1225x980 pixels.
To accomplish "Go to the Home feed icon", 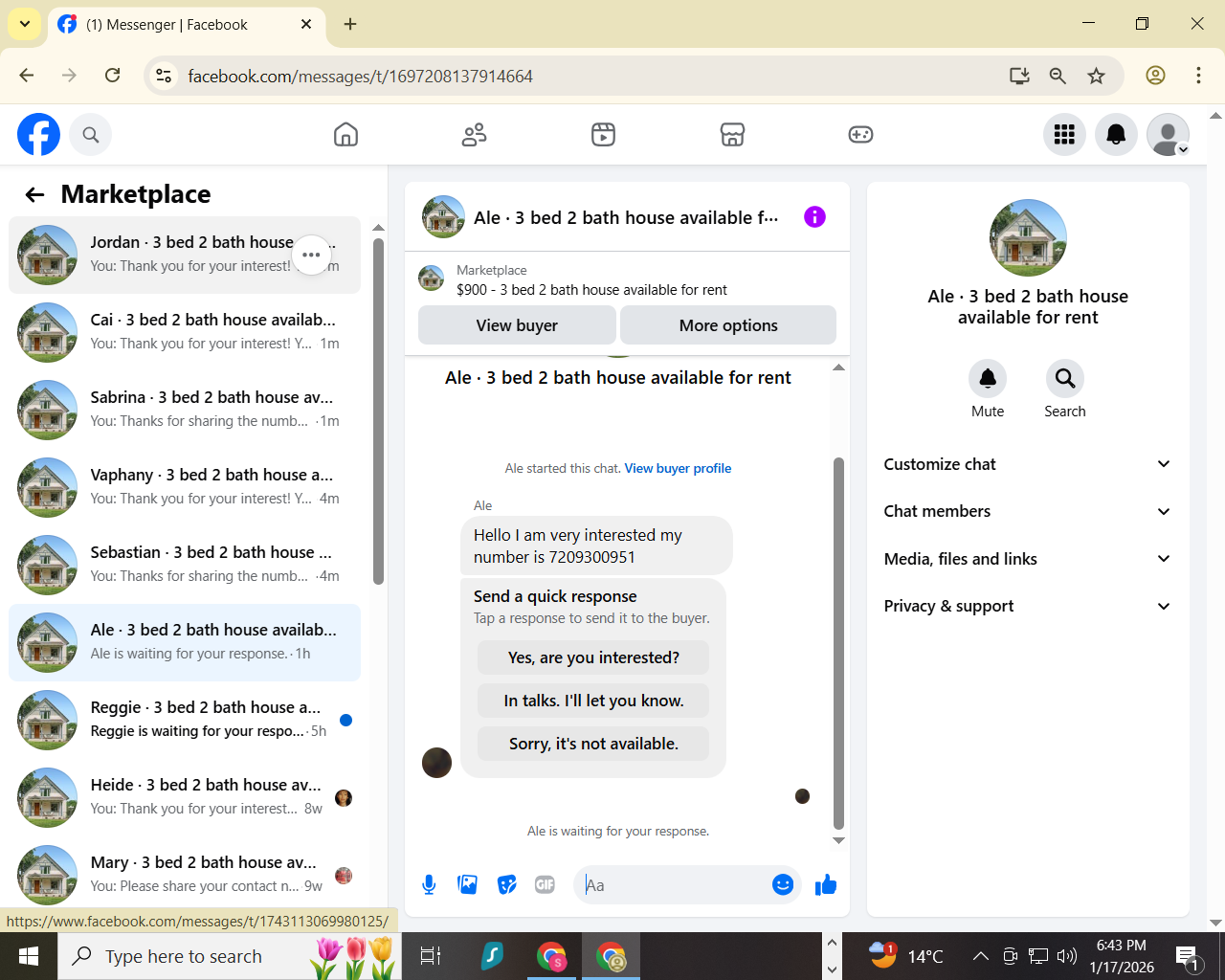I will tap(345, 135).
